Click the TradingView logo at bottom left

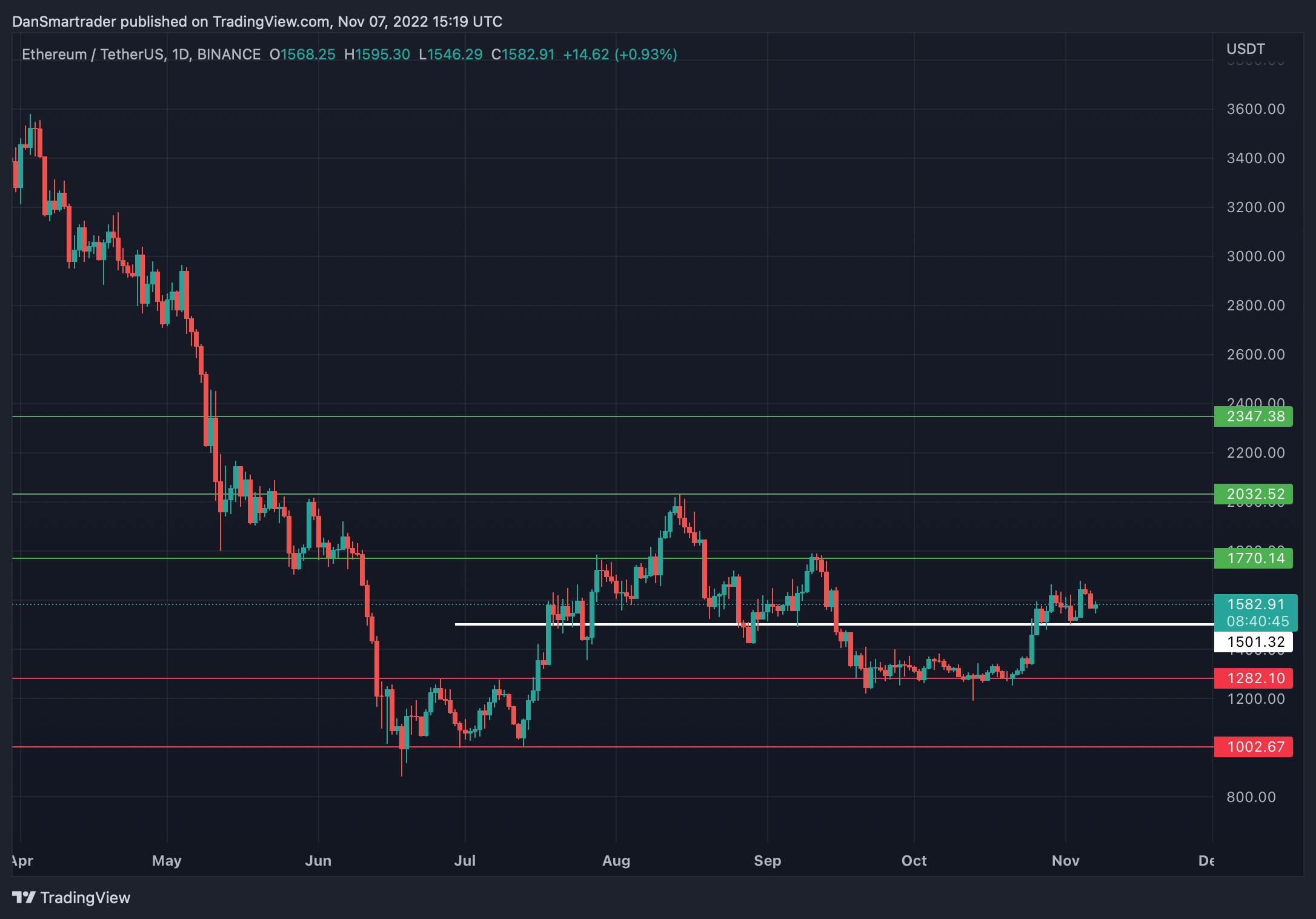pyautogui.click(x=71, y=897)
